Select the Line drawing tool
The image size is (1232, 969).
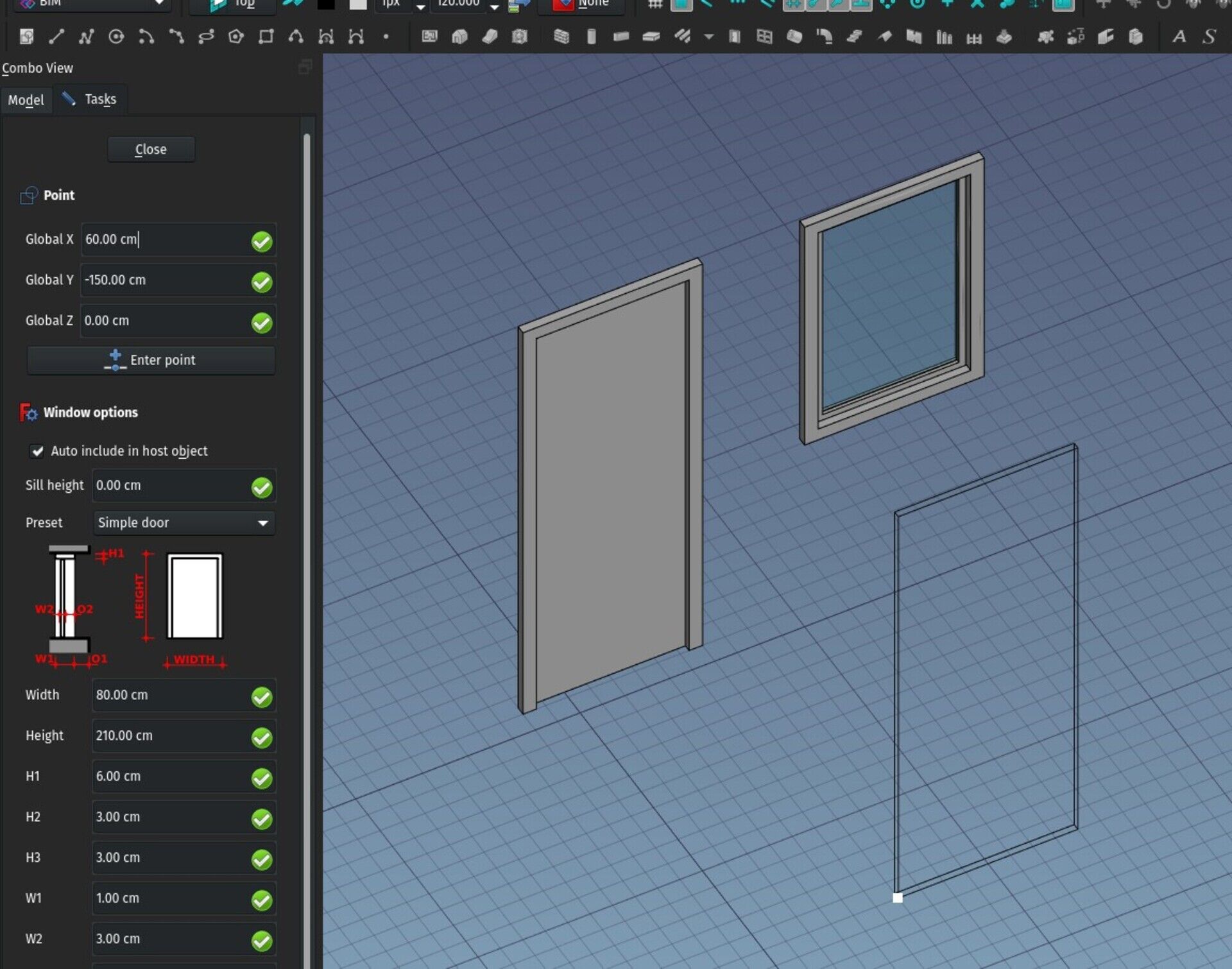[x=56, y=37]
